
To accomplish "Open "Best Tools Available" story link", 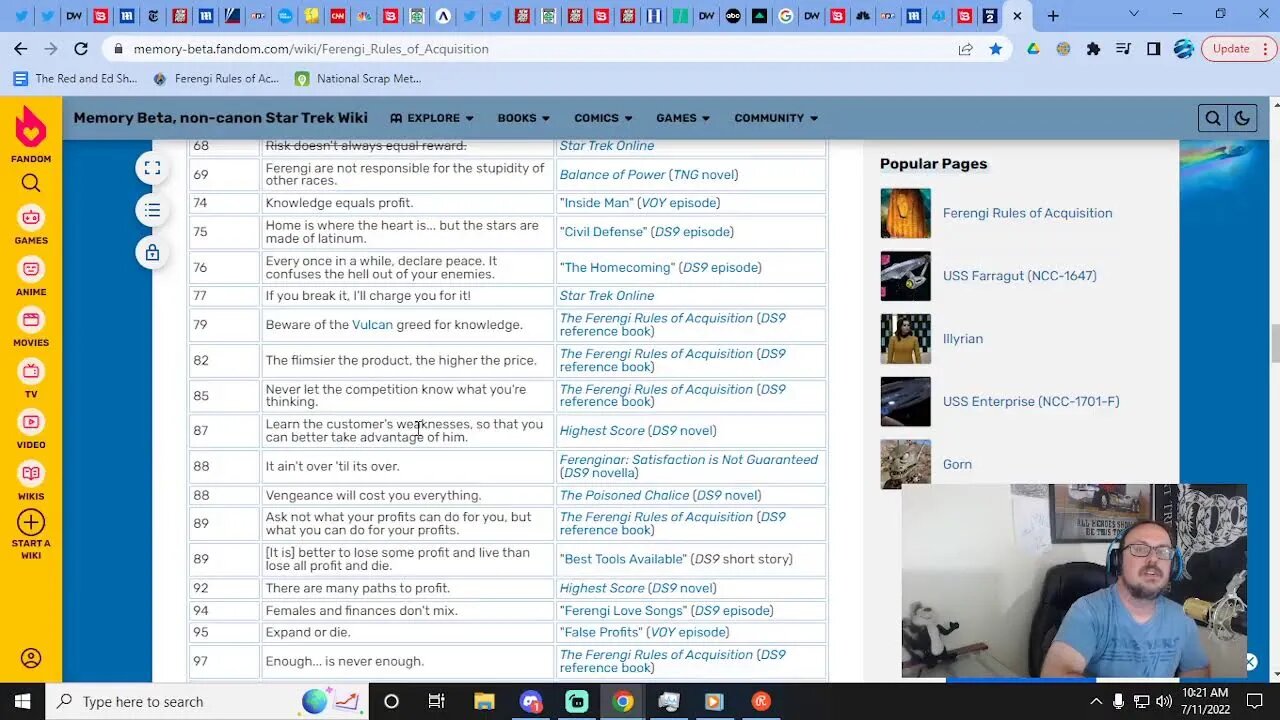I will point(623,559).
